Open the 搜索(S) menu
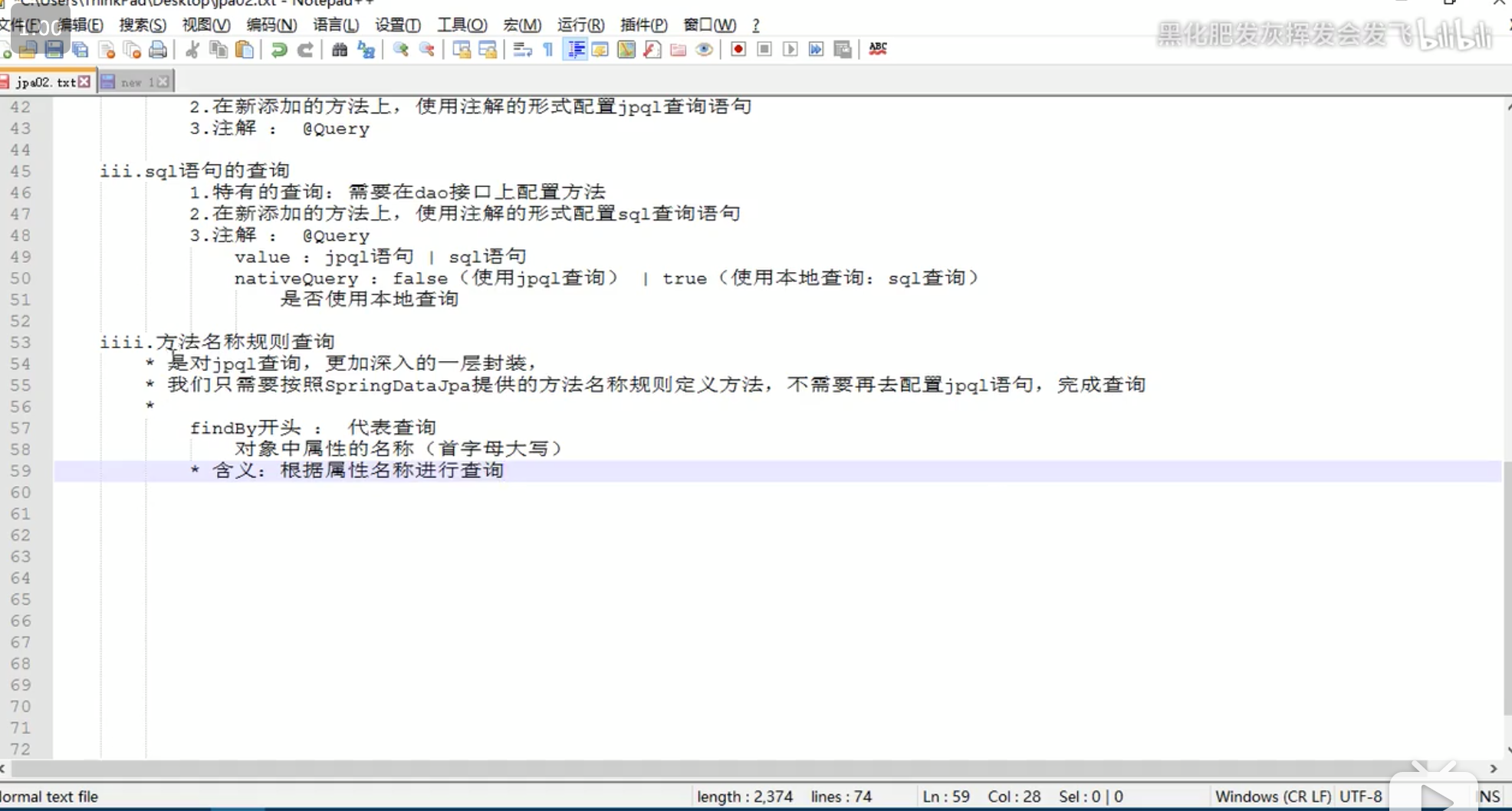1512x811 pixels. pyautogui.click(x=143, y=25)
